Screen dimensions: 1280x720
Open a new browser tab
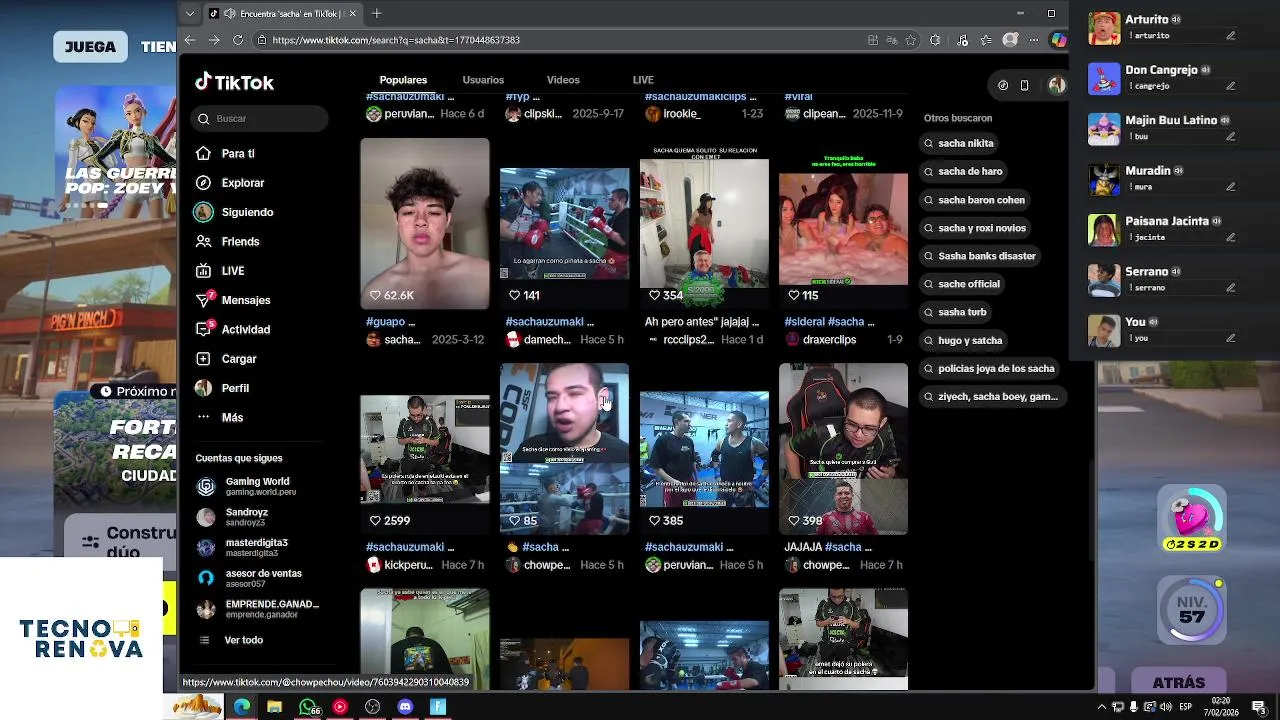click(x=376, y=14)
